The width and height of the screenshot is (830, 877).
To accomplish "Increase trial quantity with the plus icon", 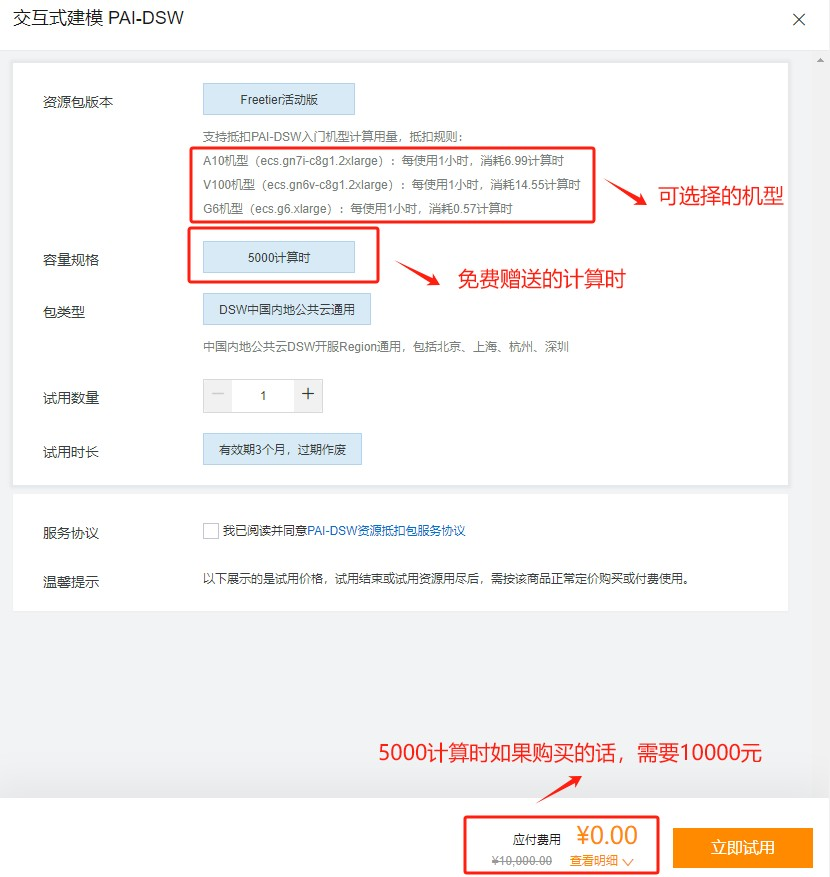I will pos(308,395).
